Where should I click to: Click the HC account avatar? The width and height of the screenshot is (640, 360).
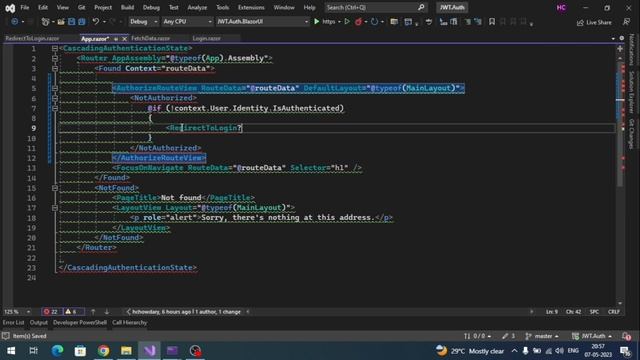(561, 7)
